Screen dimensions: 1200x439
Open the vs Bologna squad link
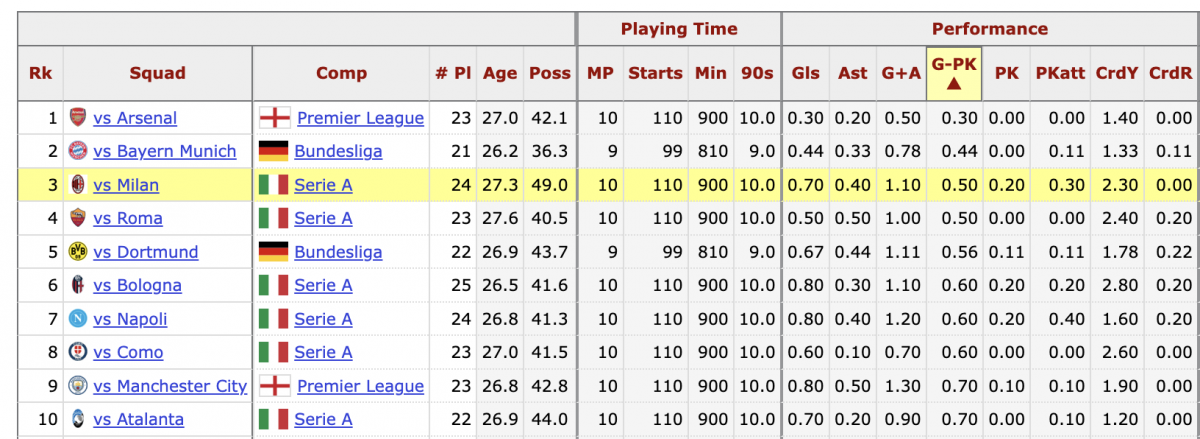[137, 286]
